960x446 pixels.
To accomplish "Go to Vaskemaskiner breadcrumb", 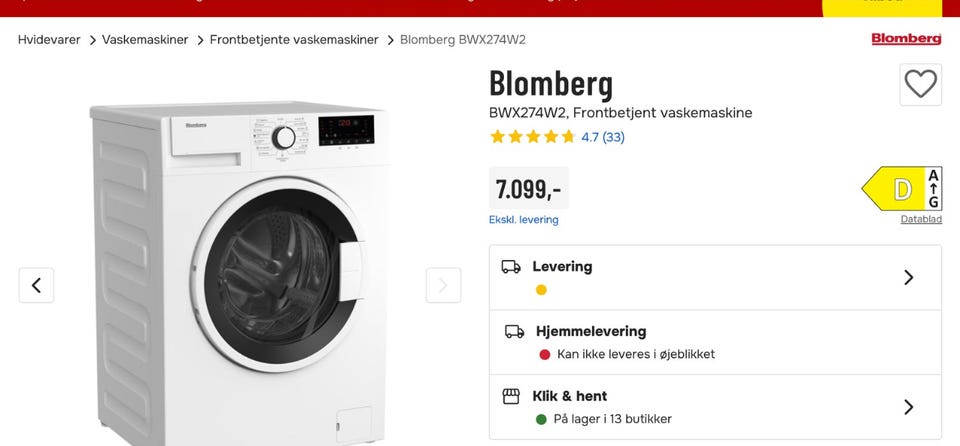I will pyautogui.click(x=145, y=40).
